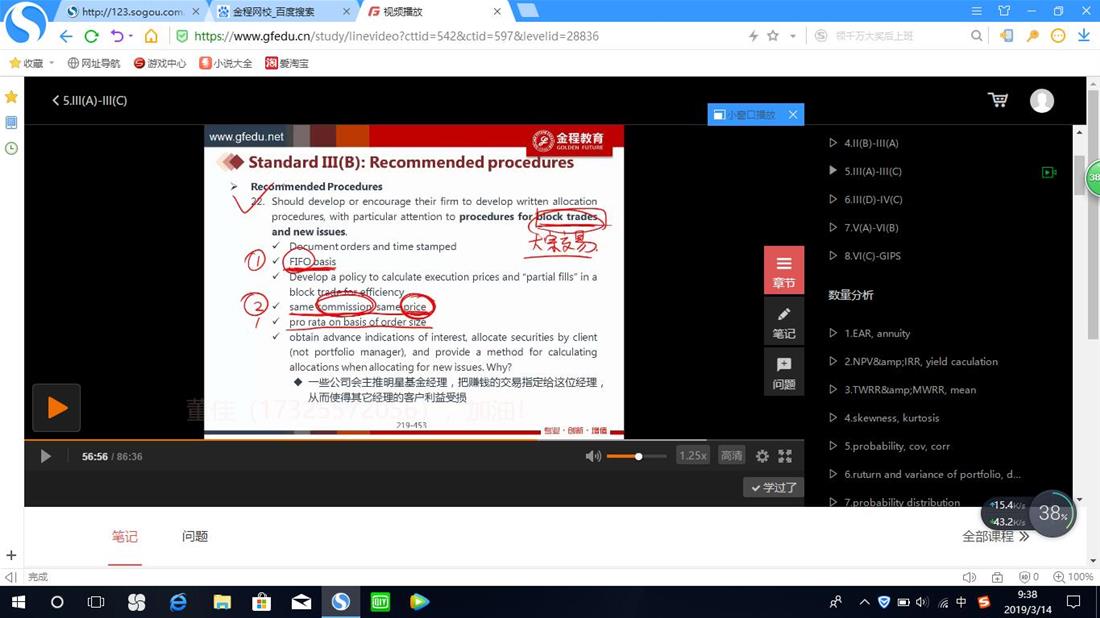Image resolution: width=1100 pixels, height=618 pixels.
Task: Open the 1.25x playback speed menu
Action: click(692, 455)
